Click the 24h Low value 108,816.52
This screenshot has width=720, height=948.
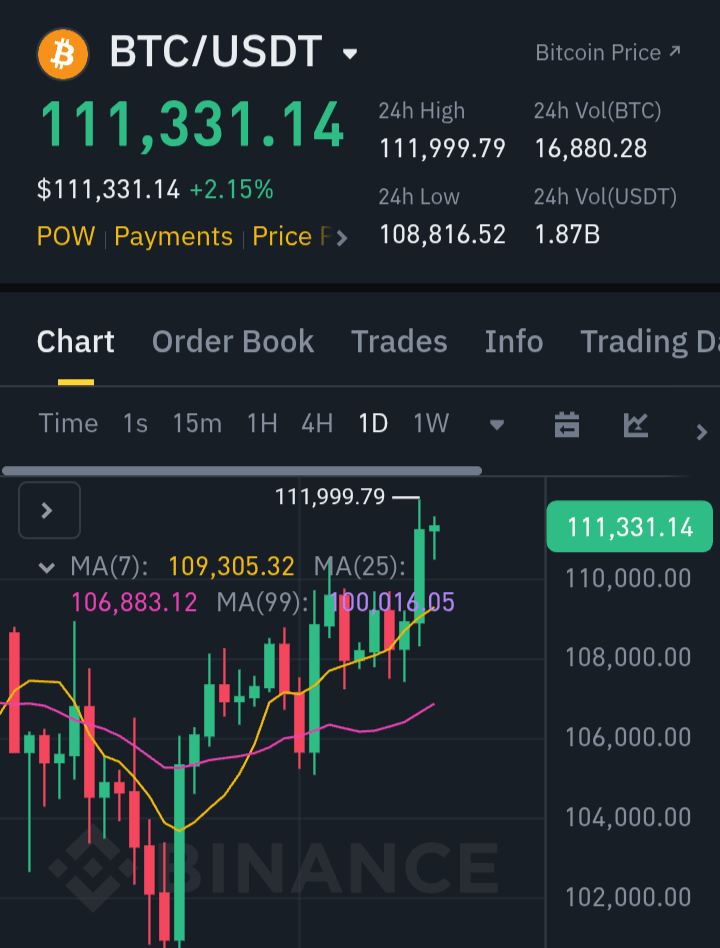coord(443,235)
